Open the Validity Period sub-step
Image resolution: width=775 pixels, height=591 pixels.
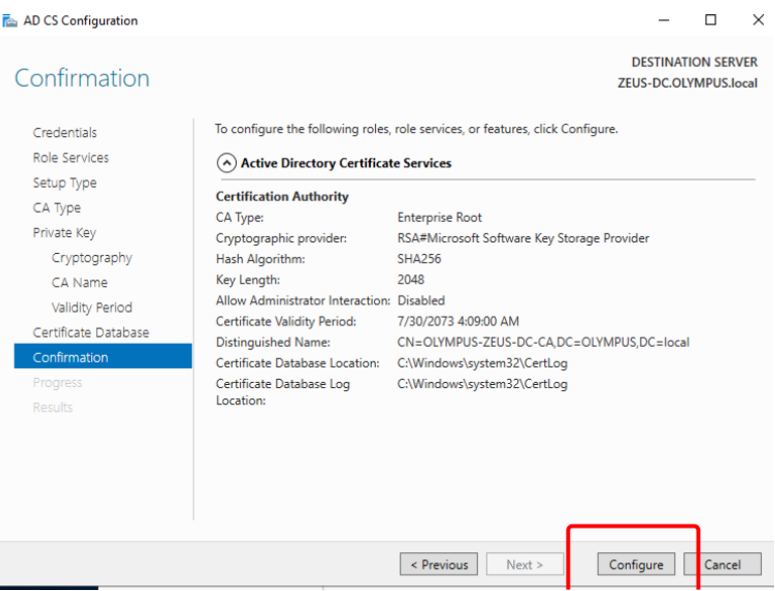pyautogui.click(x=92, y=308)
